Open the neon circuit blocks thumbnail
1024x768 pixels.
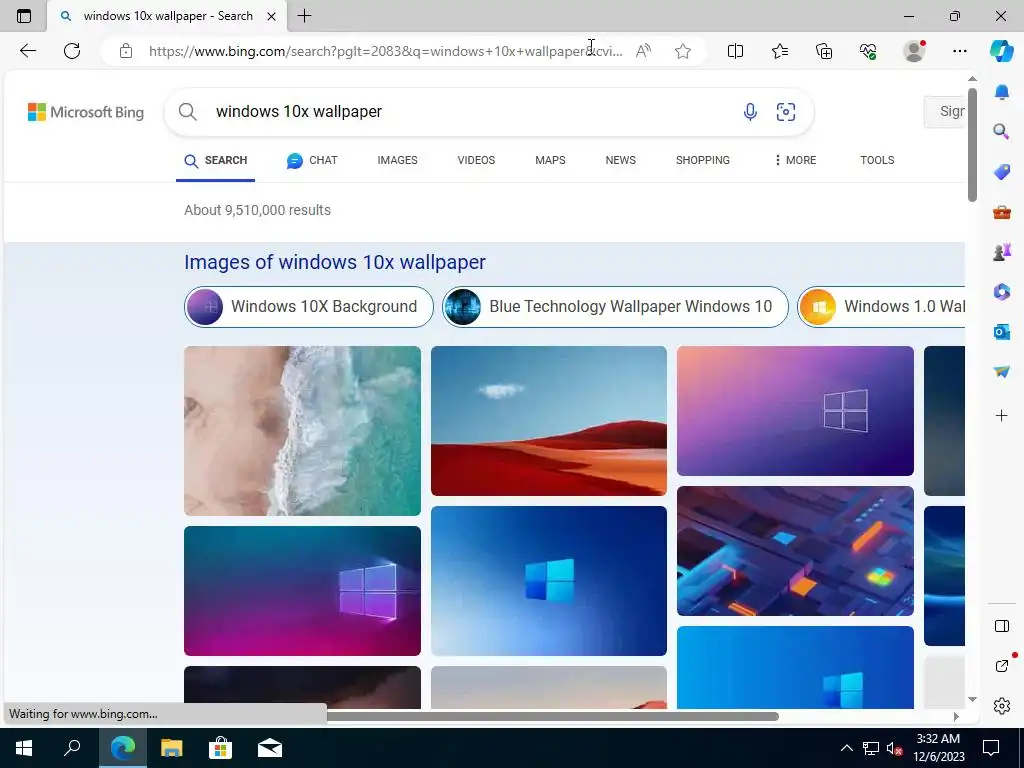795,551
